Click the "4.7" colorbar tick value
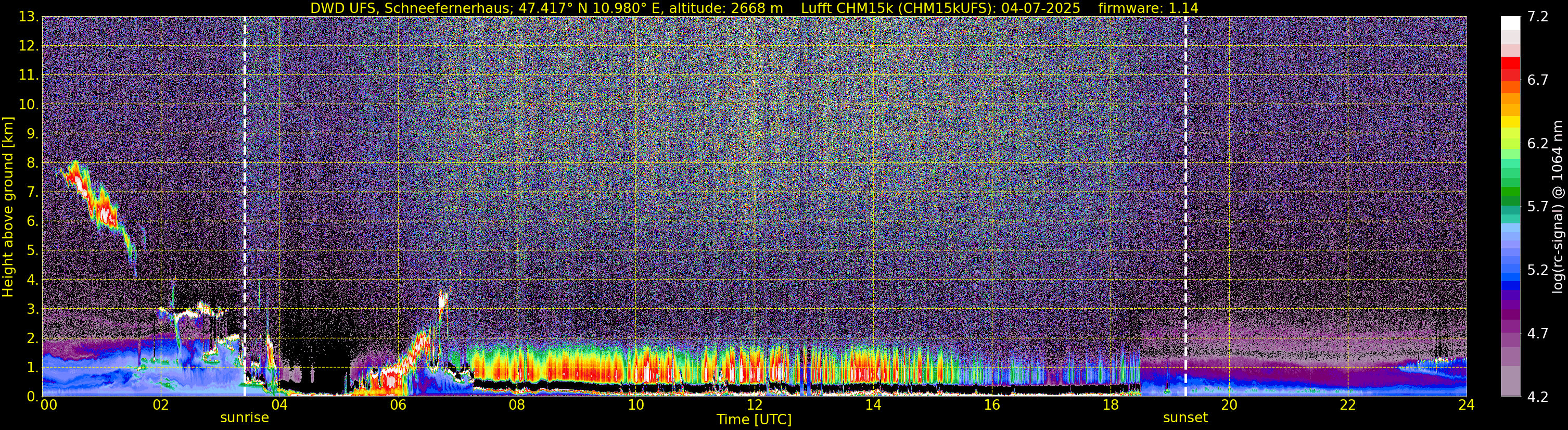Viewport: 1568px width, 430px height. (x=1538, y=334)
